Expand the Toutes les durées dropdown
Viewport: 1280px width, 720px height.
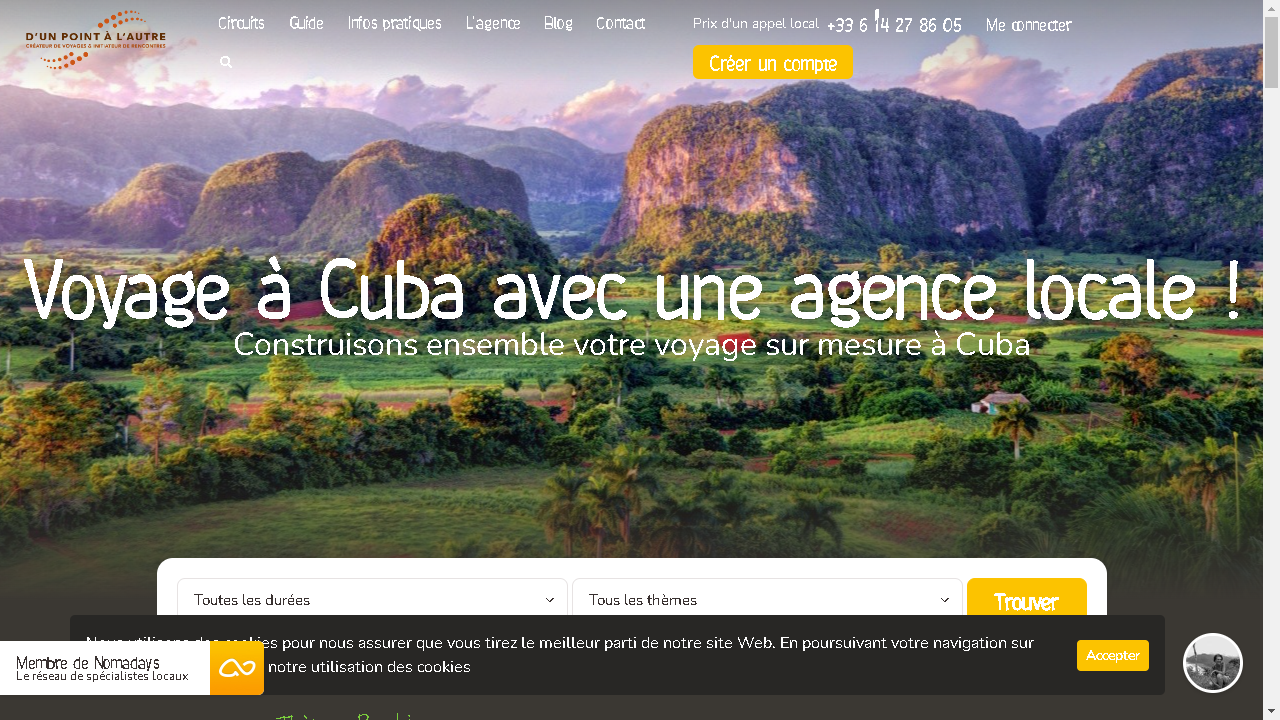point(372,600)
